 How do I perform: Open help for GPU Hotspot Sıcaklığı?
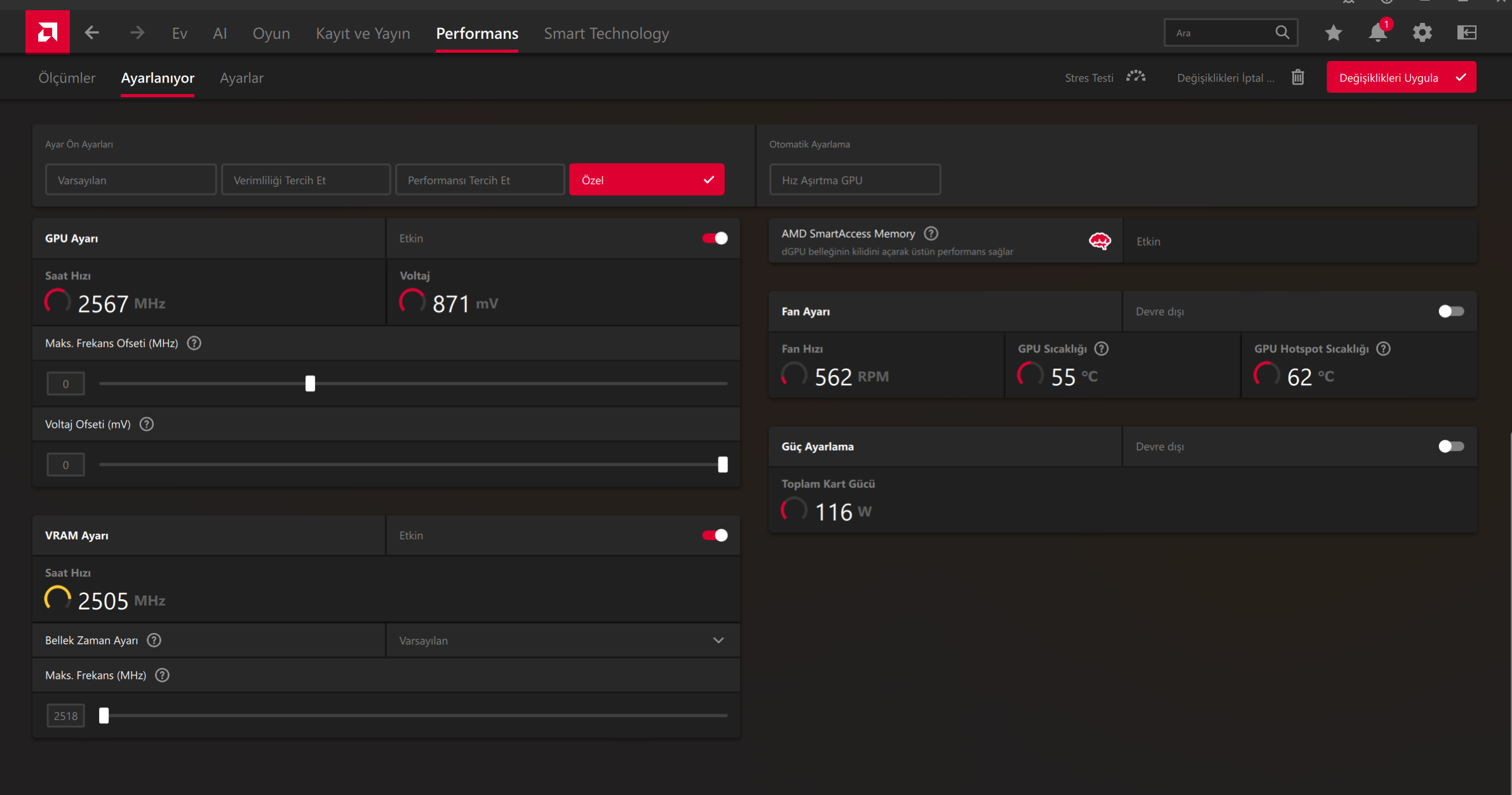coord(1384,348)
